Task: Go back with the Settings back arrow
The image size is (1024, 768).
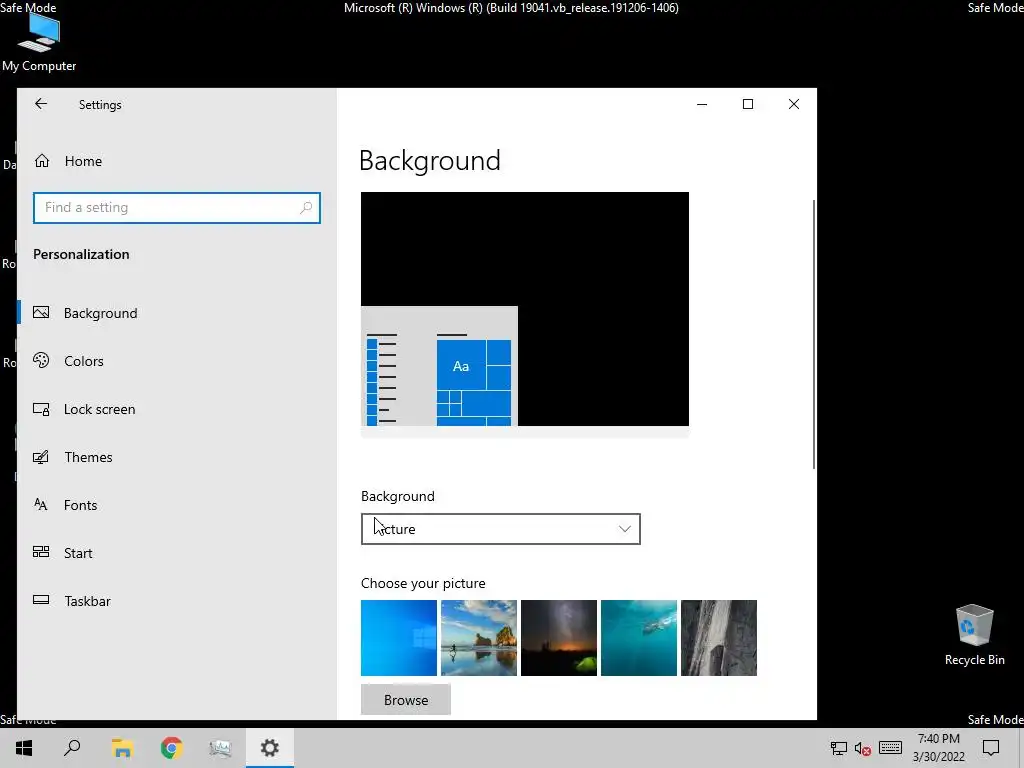Action: 41,104
